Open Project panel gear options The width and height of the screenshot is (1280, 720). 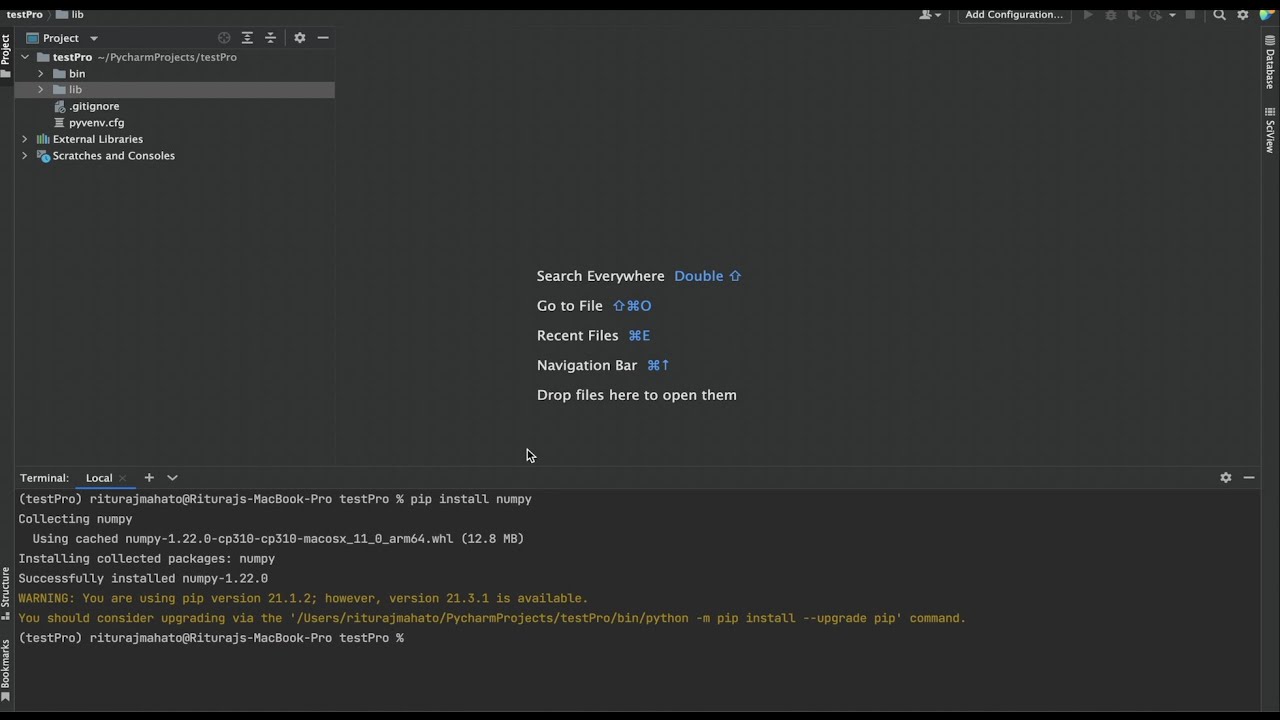coord(299,38)
